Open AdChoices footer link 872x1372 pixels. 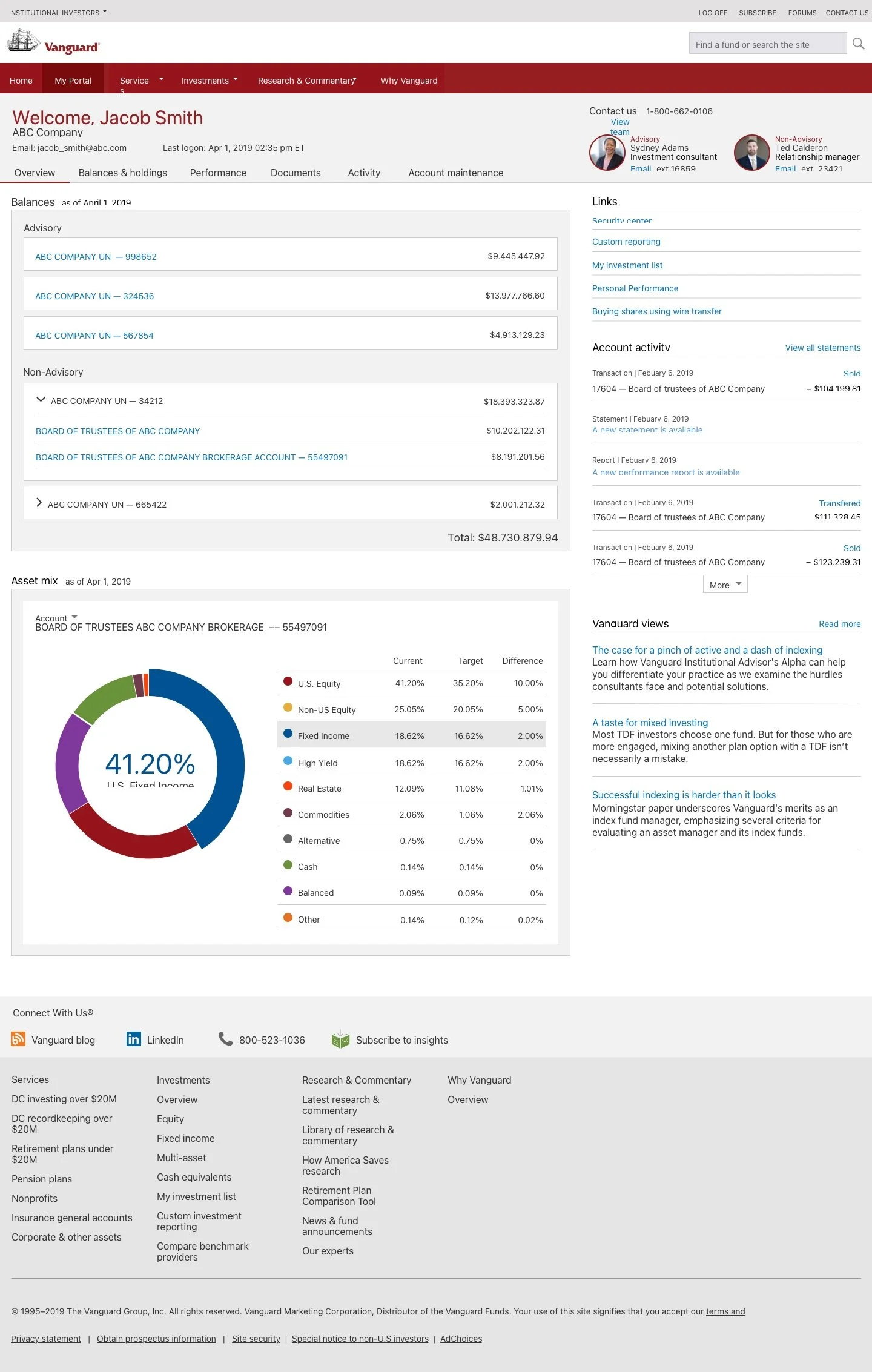coord(461,1339)
